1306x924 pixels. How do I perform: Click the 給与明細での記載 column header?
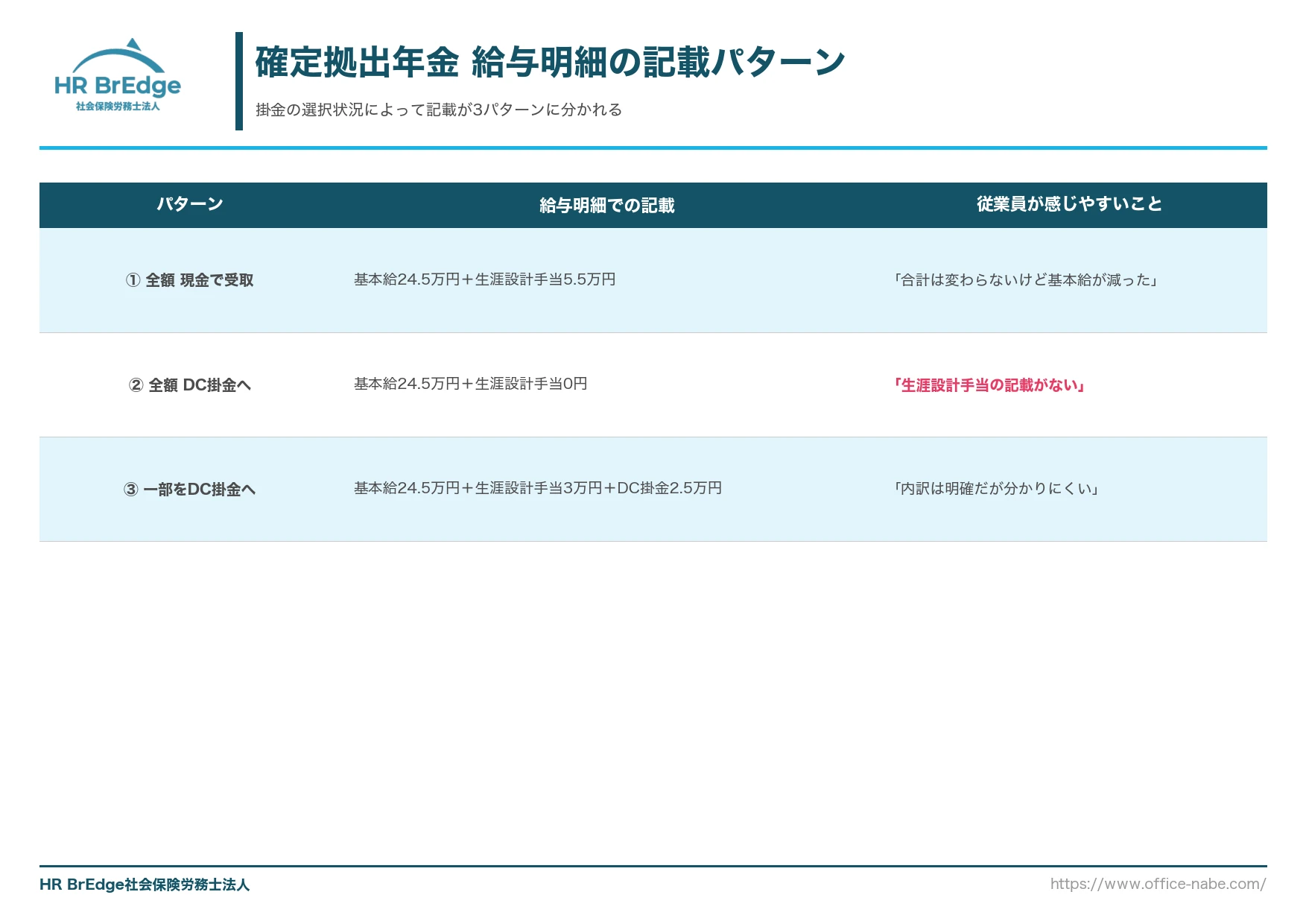607,206
